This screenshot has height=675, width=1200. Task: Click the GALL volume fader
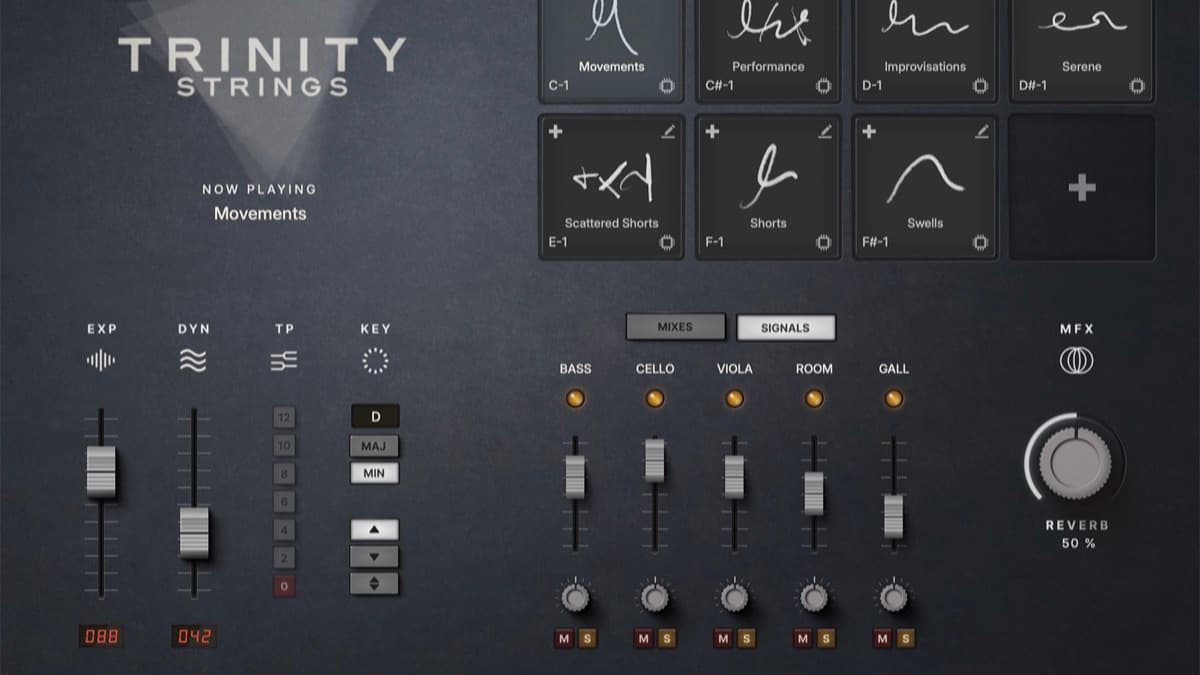click(x=894, y=516)
